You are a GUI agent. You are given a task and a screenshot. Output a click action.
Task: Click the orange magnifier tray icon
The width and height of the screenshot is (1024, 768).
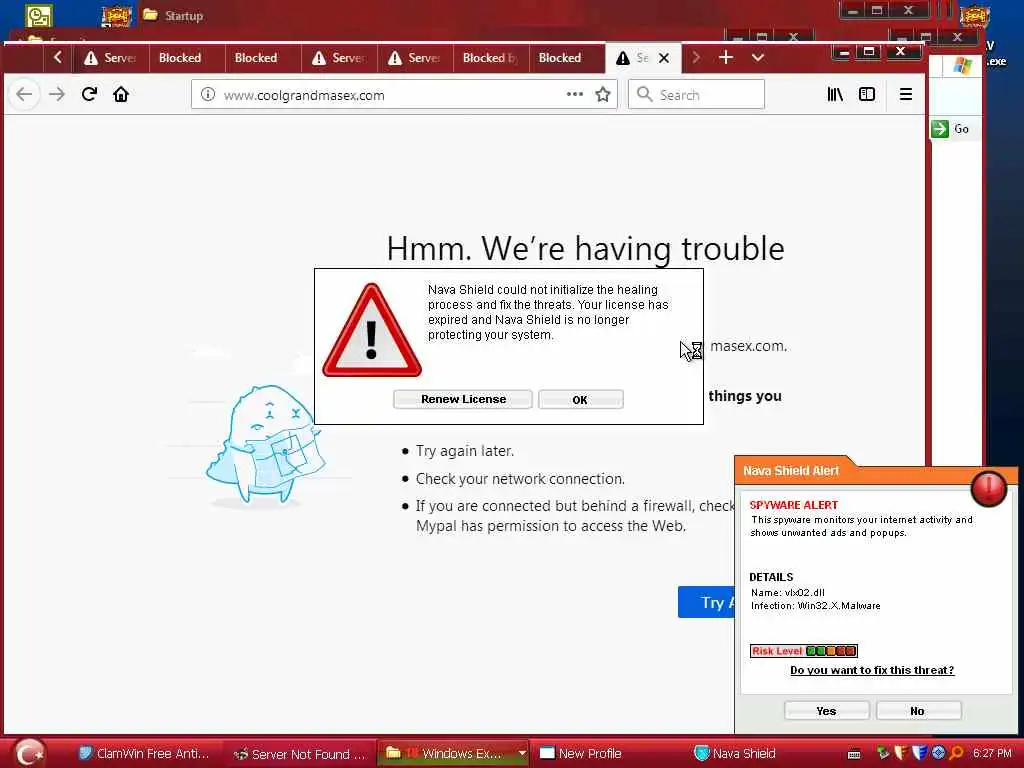pyautogui.click(x=956, y=753)
